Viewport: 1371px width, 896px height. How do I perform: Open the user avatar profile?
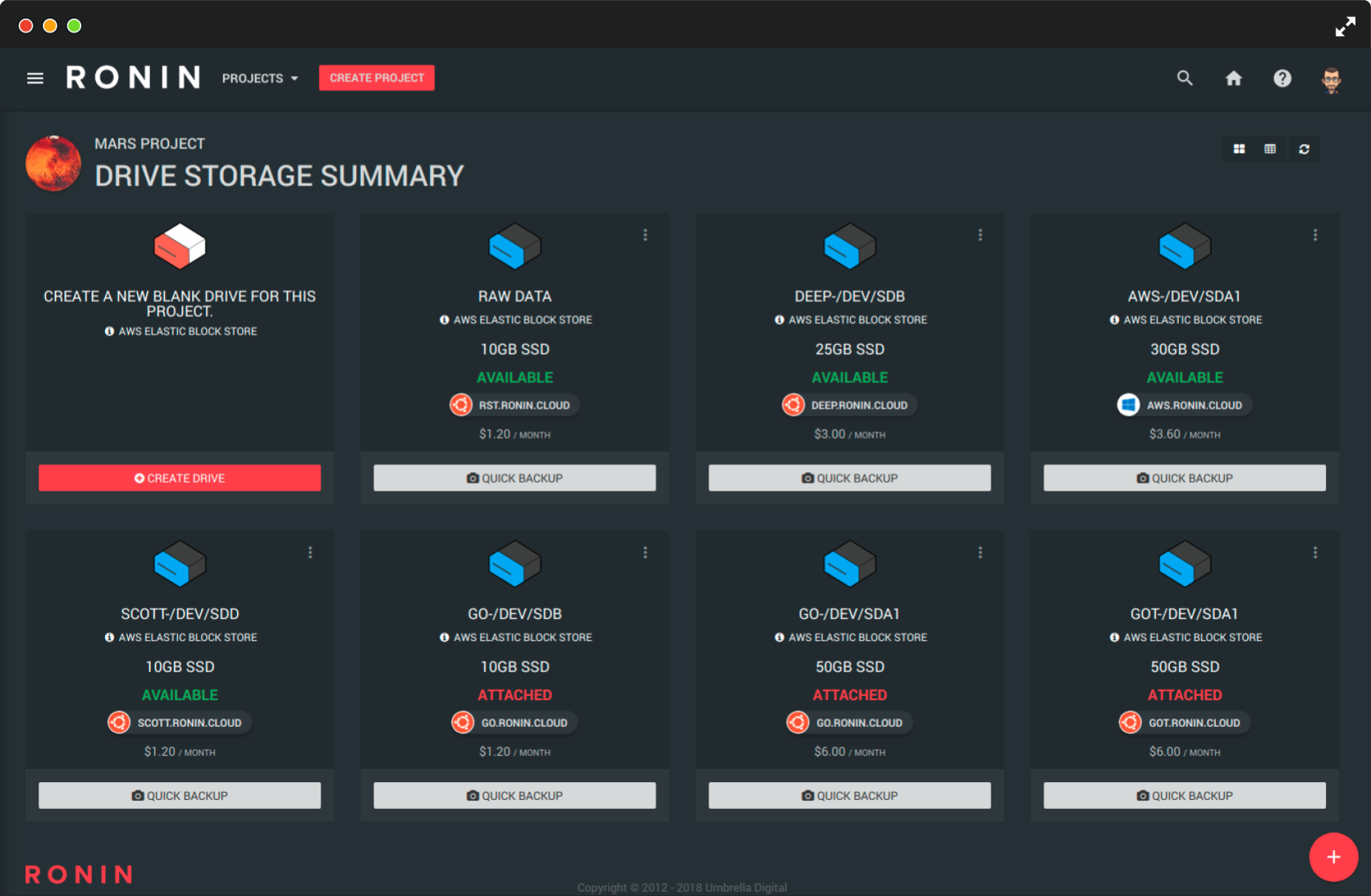[1330, 80]
